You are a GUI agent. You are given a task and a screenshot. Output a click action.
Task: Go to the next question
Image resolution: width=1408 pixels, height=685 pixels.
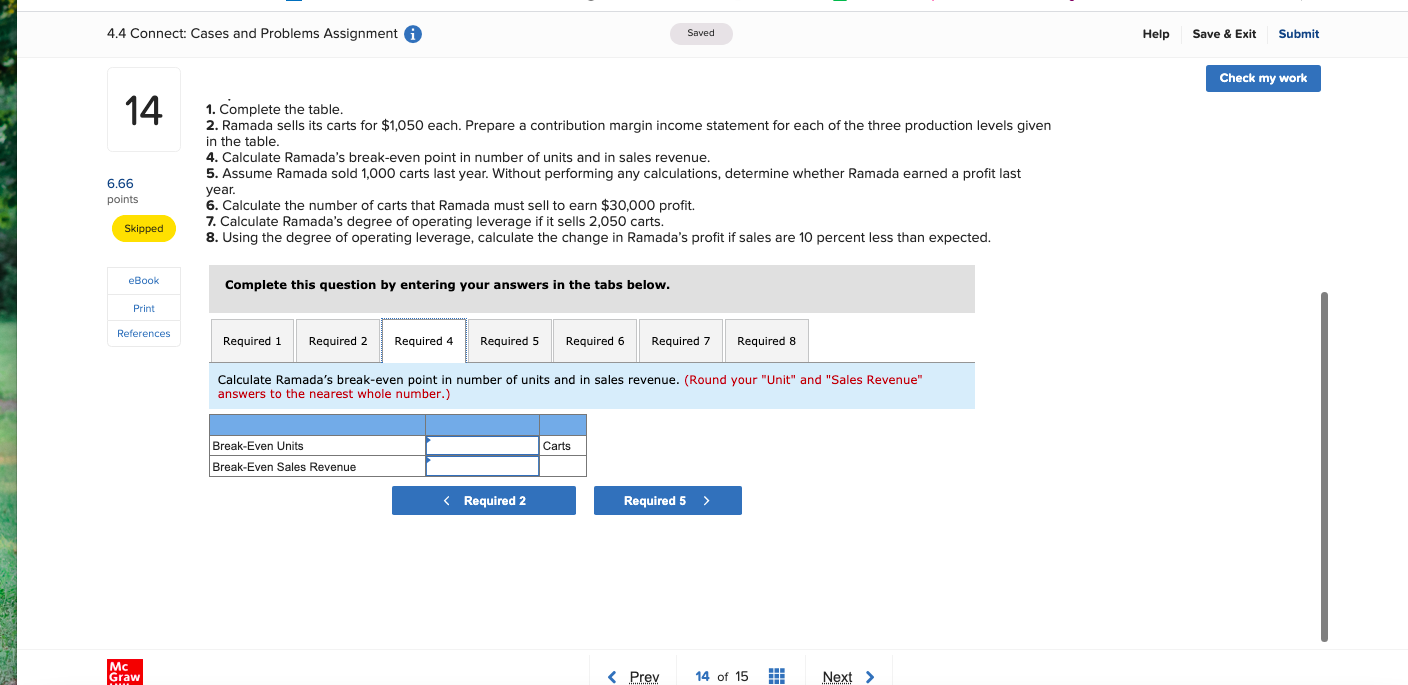848,677
